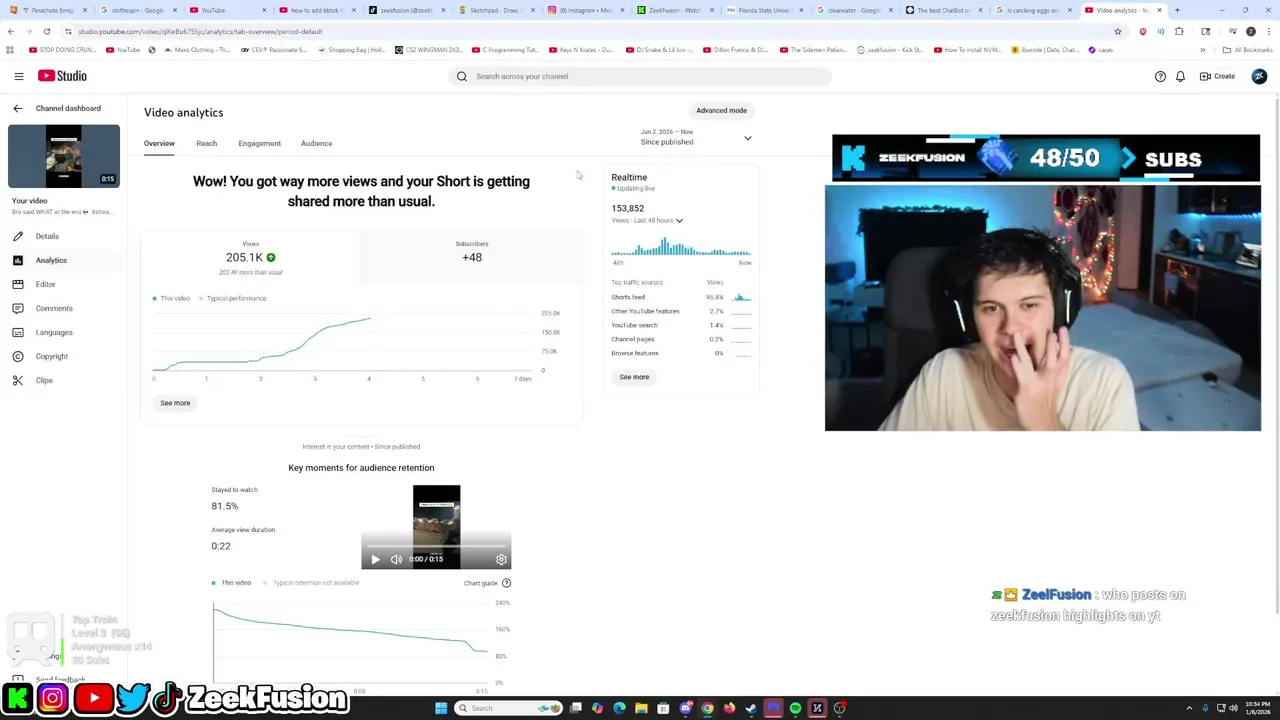
Task: Open Comments in the sidebar
Action: click(x=54, y=308)
